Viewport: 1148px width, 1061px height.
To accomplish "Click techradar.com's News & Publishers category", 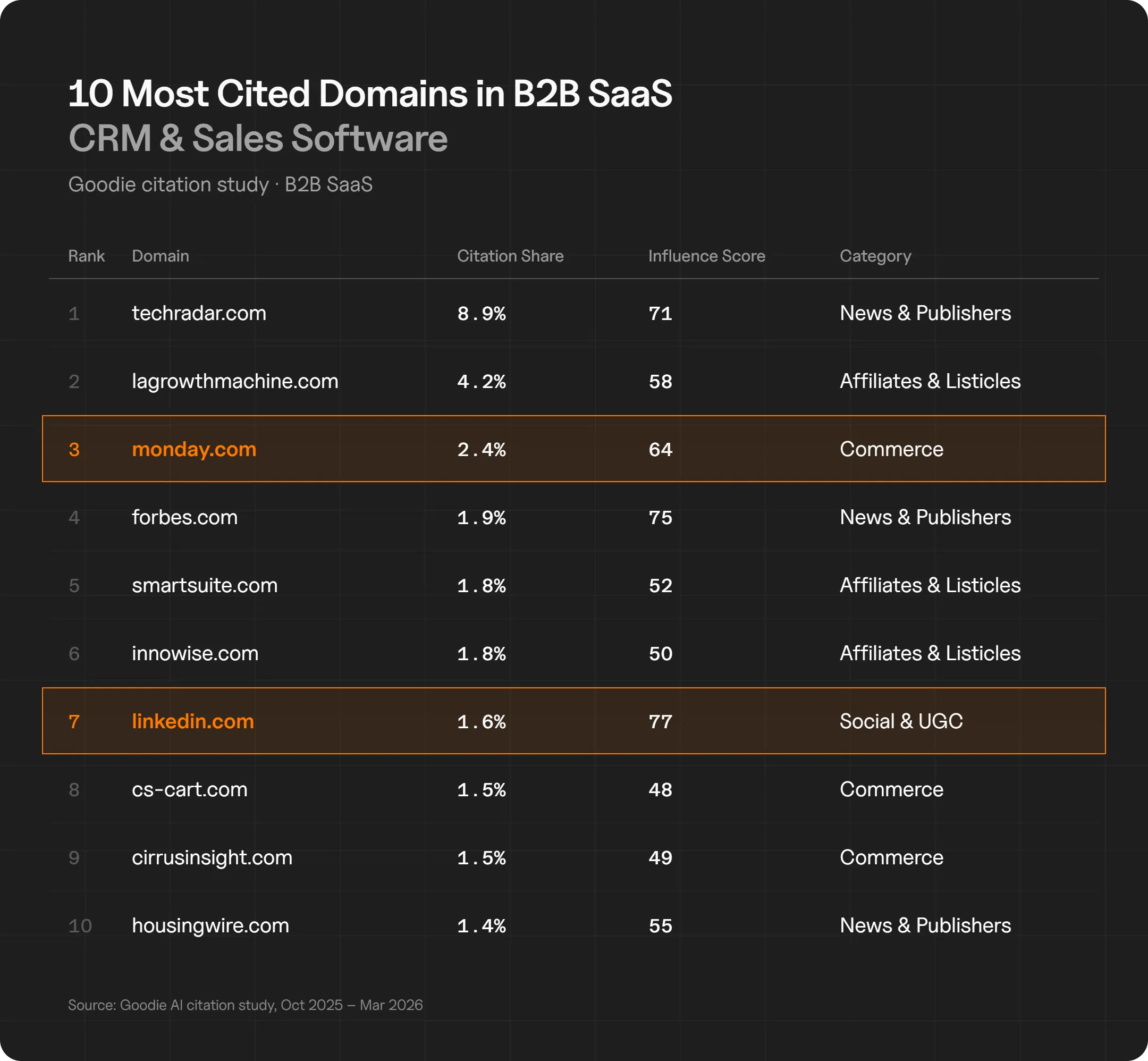I will pyautogui.click(x=925, y=314).
